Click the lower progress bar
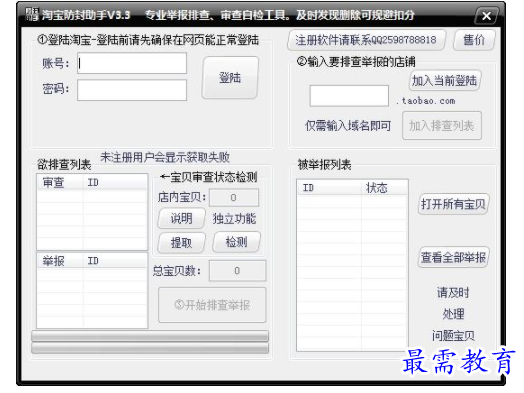Screen dimensions: 524x393 coord(150,348)
